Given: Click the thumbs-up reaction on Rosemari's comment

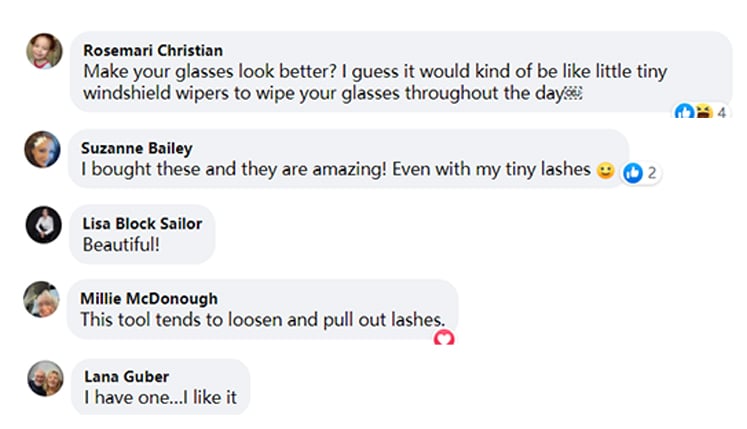Looking at the screenshot, I should click(x=684, y=112).
